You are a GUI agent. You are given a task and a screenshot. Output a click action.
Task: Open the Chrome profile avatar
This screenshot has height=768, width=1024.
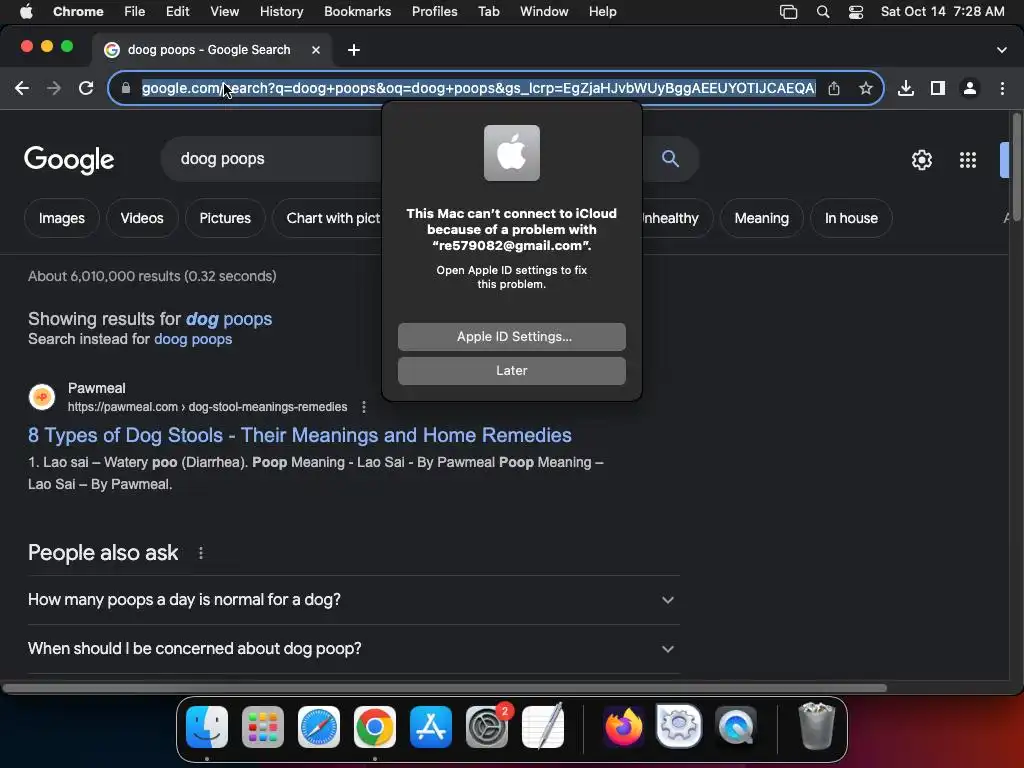(970, 88)
